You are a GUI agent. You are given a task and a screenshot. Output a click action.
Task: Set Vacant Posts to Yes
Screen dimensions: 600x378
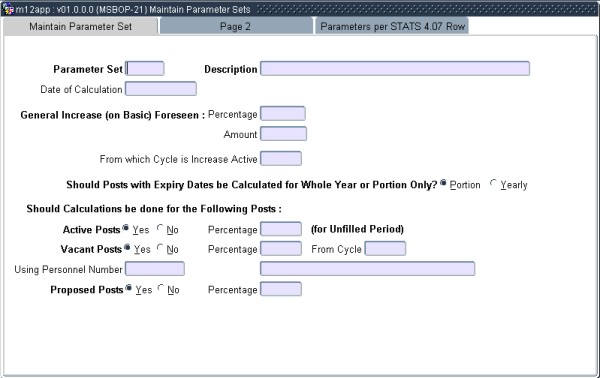pyautogui.click(x=127, y=248)
